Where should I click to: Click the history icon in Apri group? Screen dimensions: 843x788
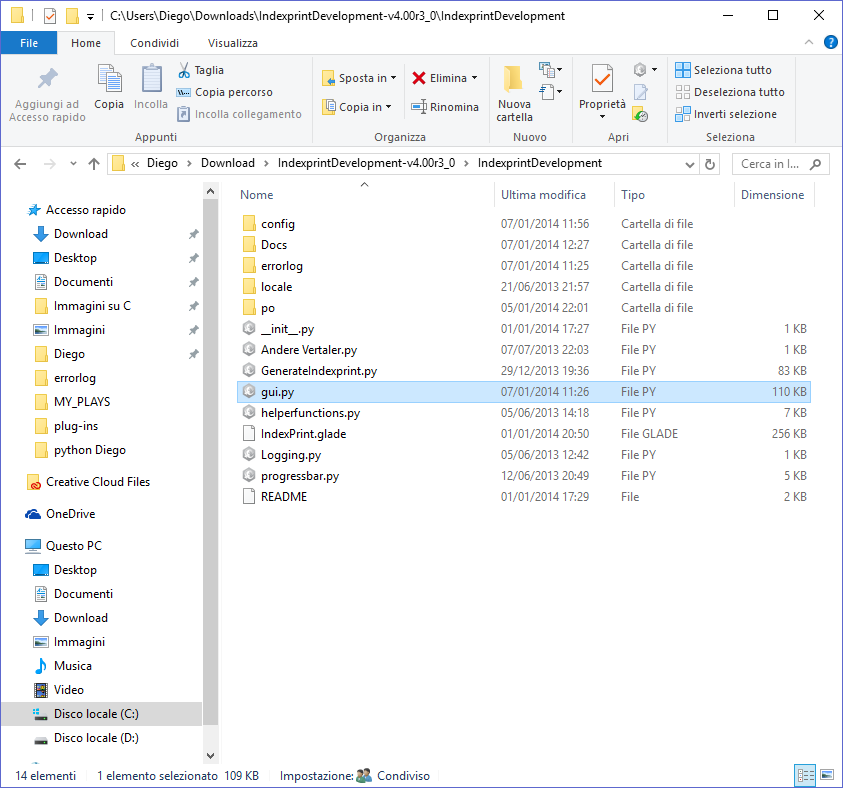(640, 114)
